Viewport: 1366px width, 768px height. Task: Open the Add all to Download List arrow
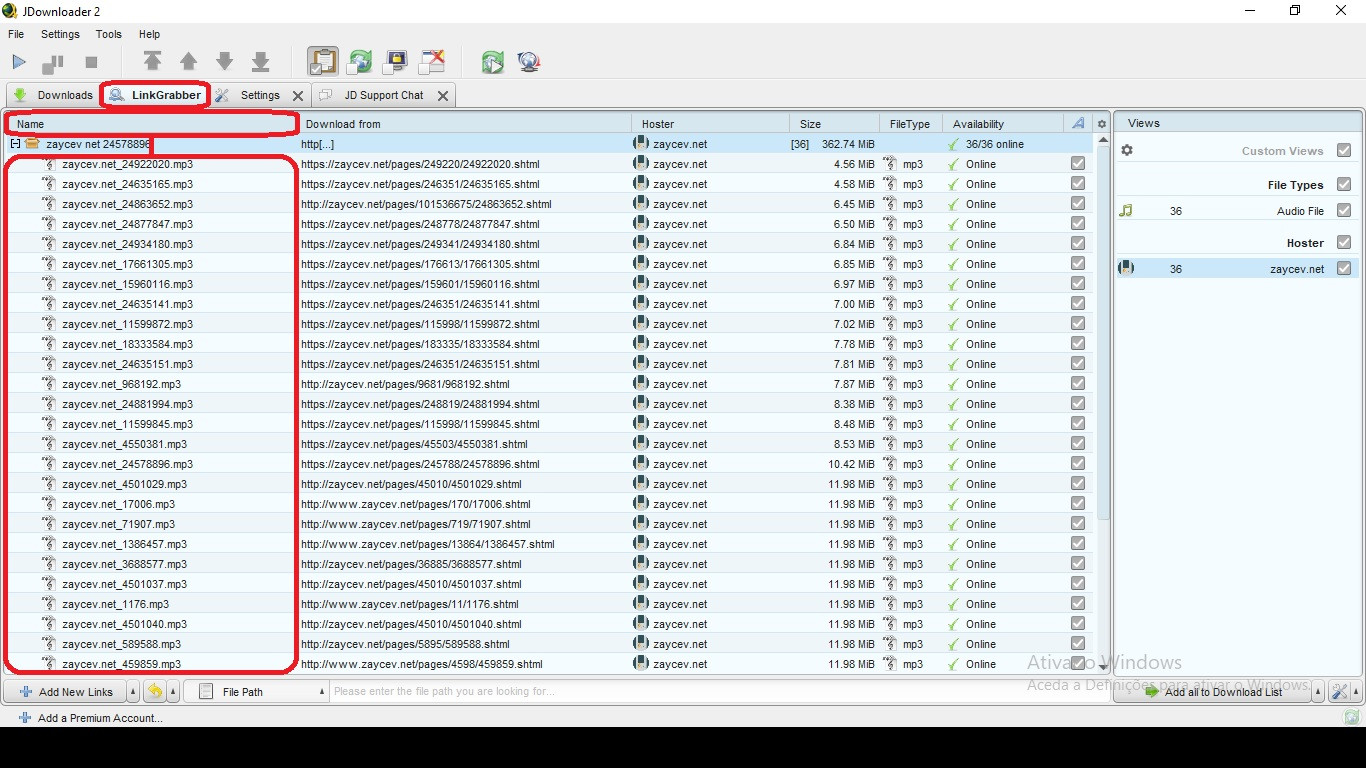1318,691
